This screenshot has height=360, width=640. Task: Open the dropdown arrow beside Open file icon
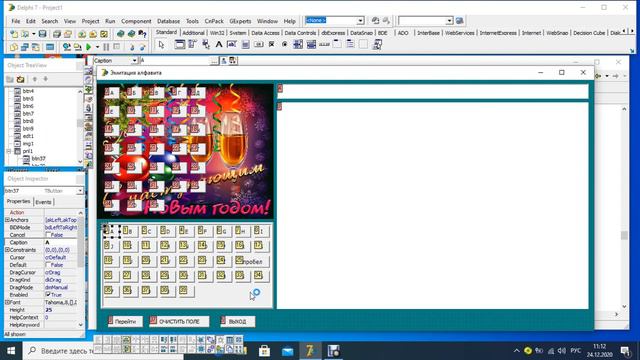pyautogui.click(x=33, y=34)
